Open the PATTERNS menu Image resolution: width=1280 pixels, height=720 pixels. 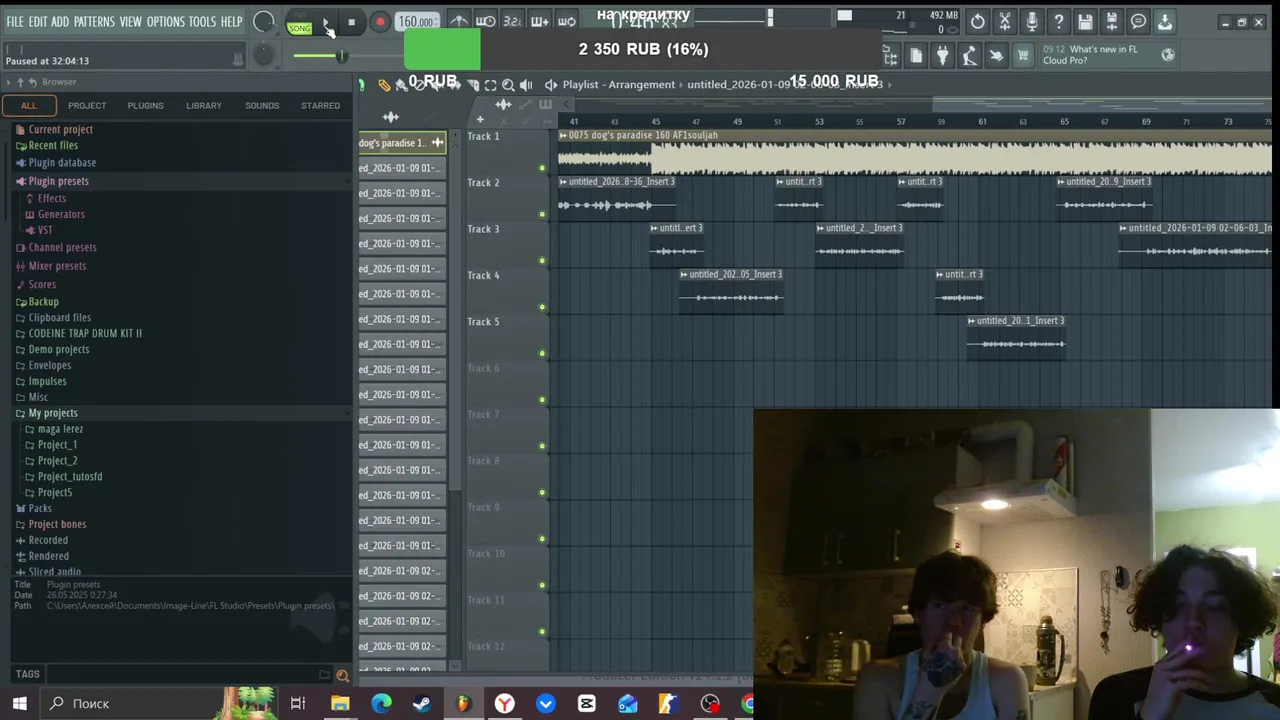click(94, 21)
